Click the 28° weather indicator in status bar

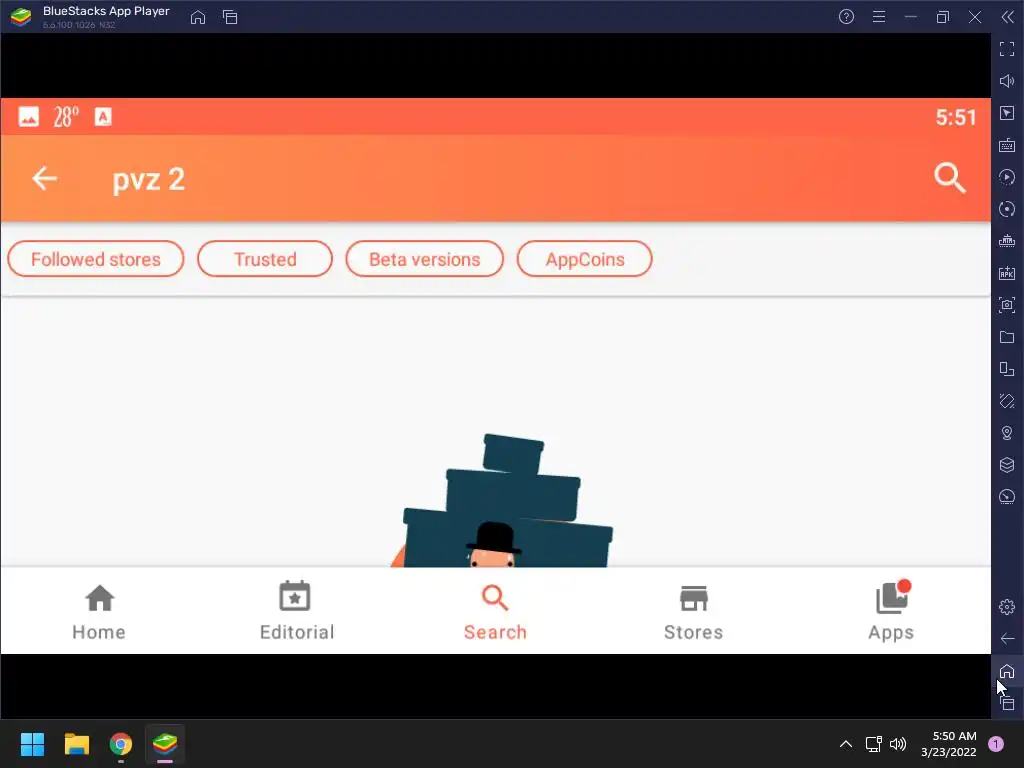[66, 117]
